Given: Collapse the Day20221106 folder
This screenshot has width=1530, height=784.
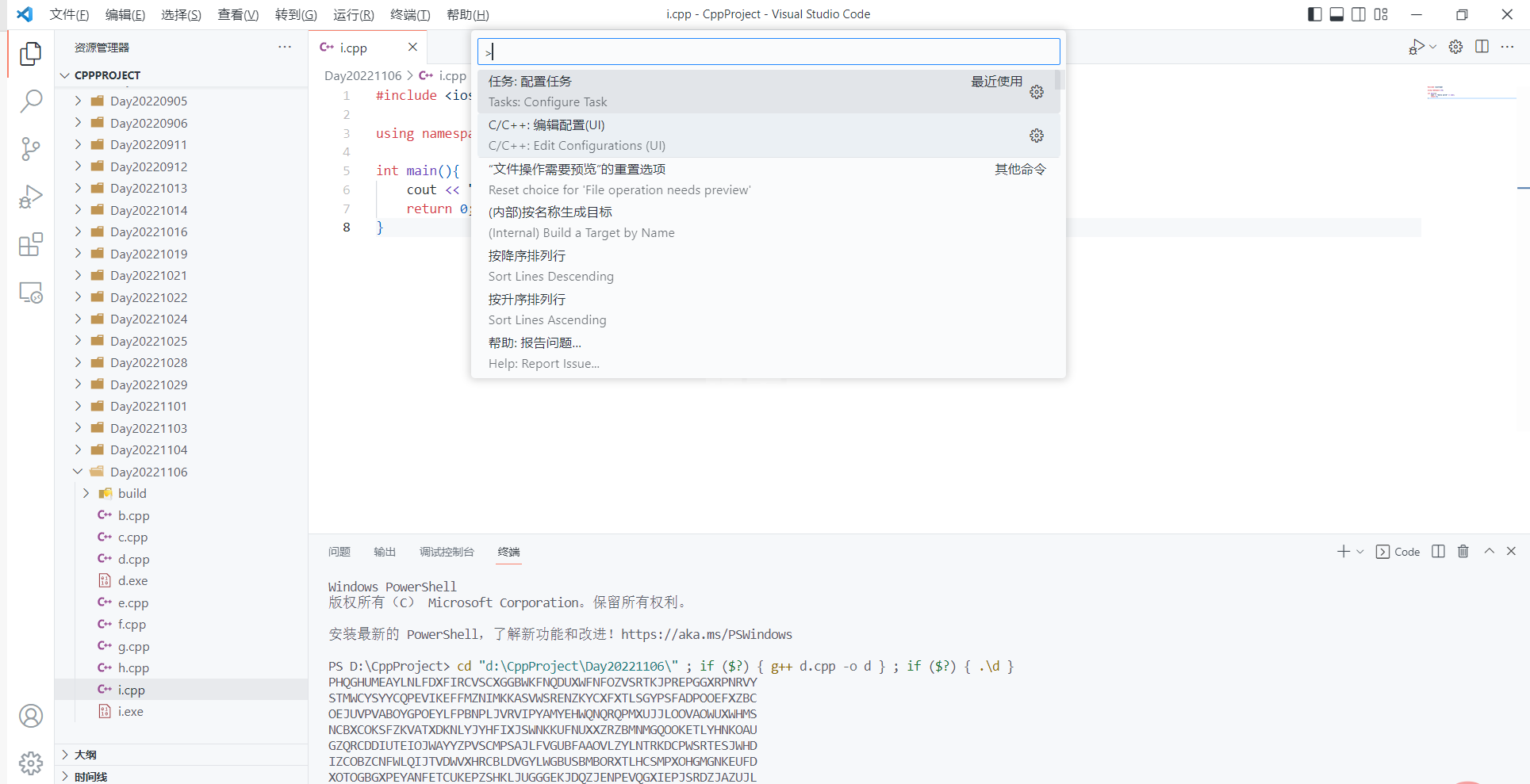Looking at the screenshot, I should pos(78,472).
